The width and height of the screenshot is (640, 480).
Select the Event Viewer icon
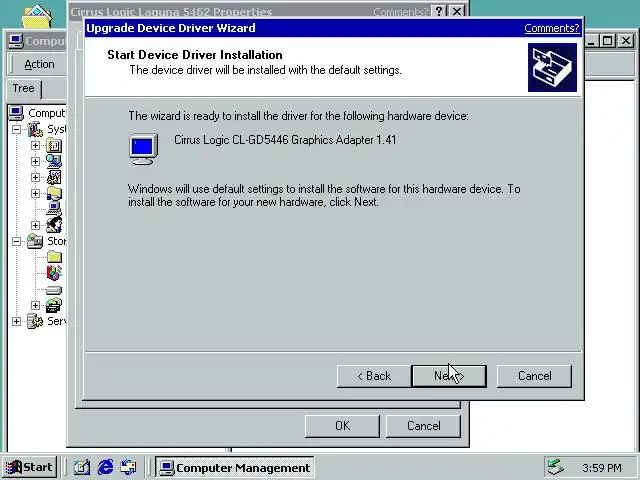[54, 145]
